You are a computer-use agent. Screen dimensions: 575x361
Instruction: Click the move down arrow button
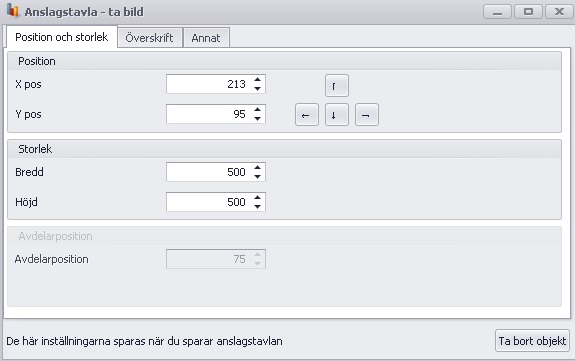(x=337, y=115)
